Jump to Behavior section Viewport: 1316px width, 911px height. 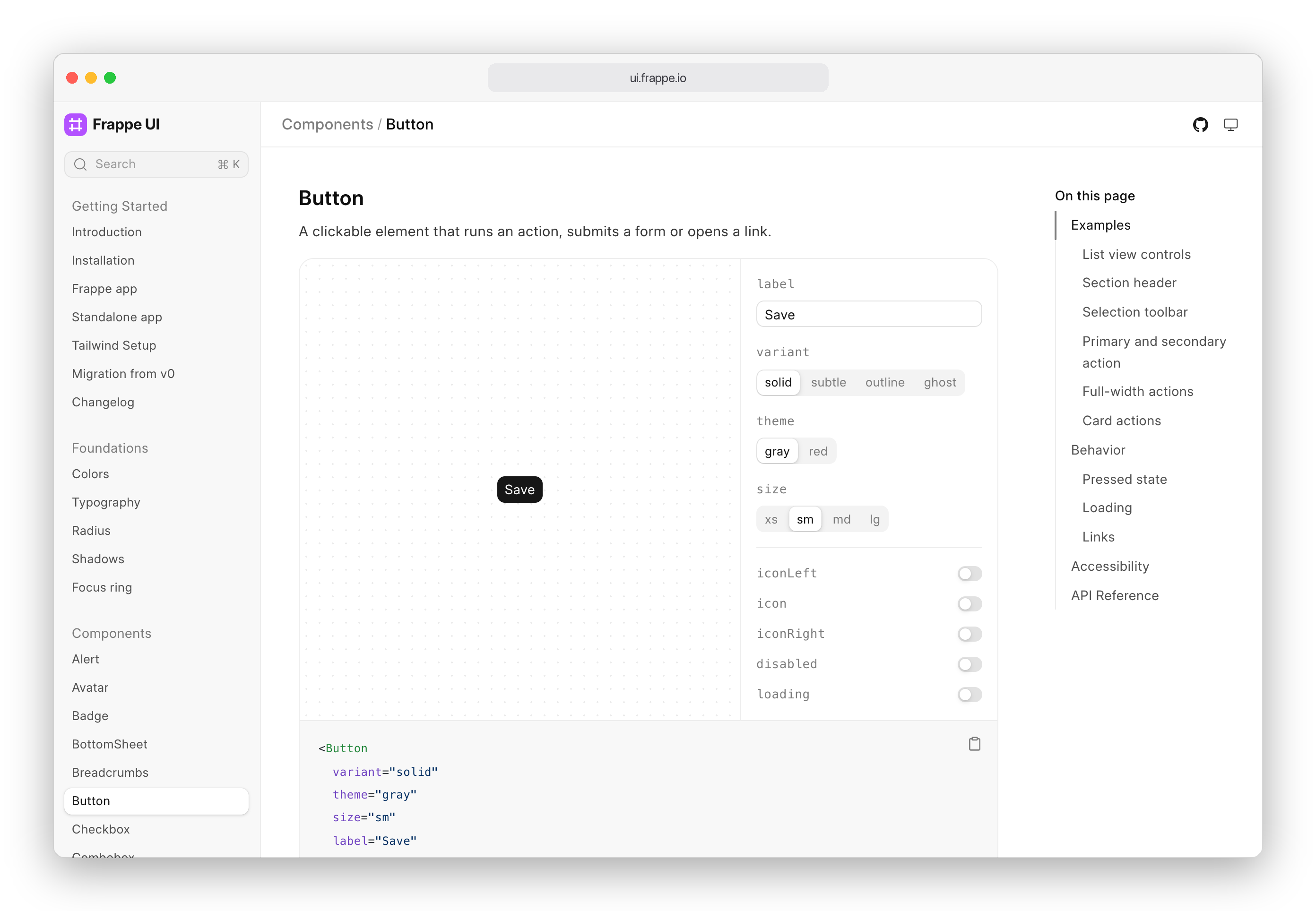[1098, 450]
